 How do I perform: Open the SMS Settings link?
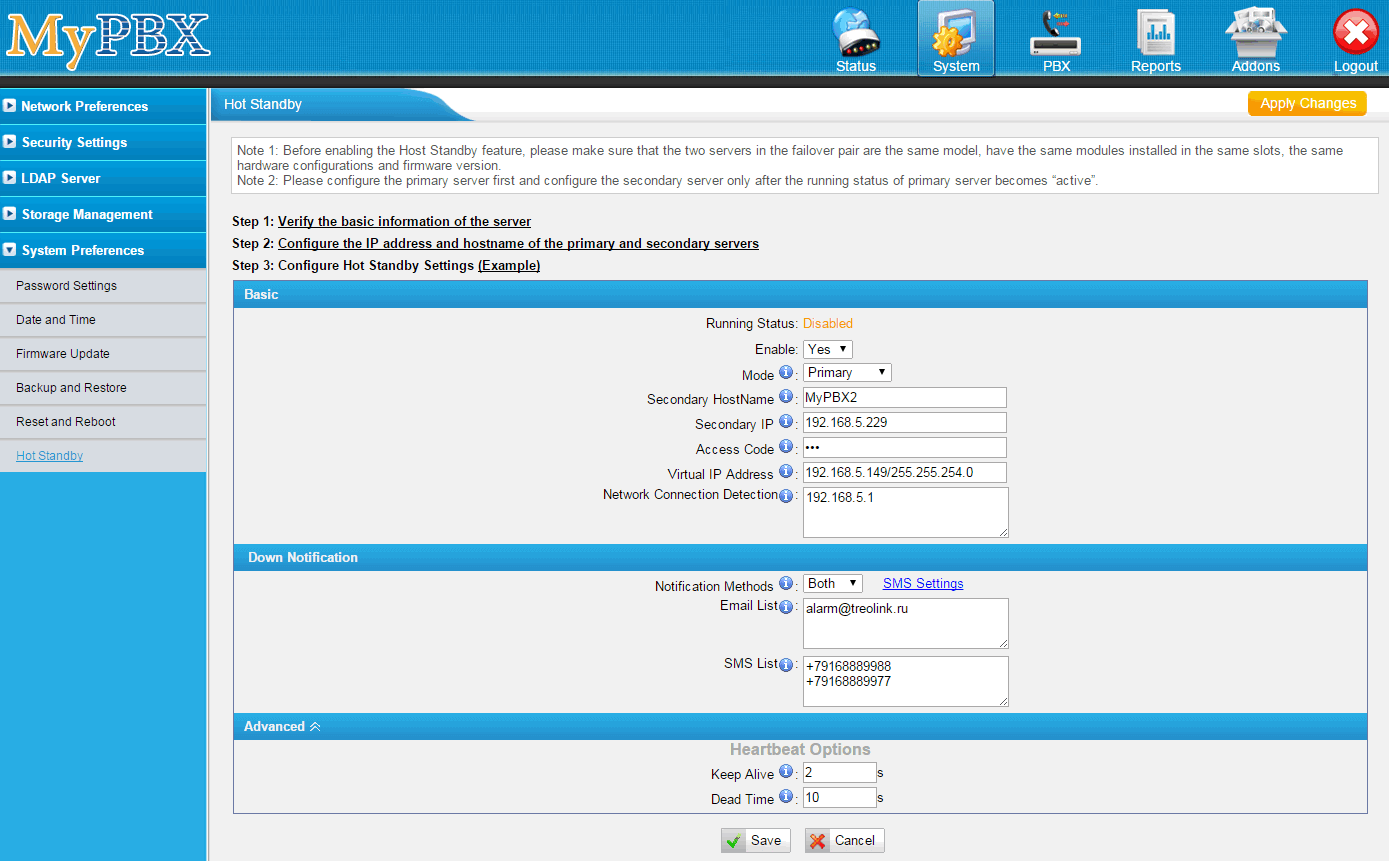(923, 584)
